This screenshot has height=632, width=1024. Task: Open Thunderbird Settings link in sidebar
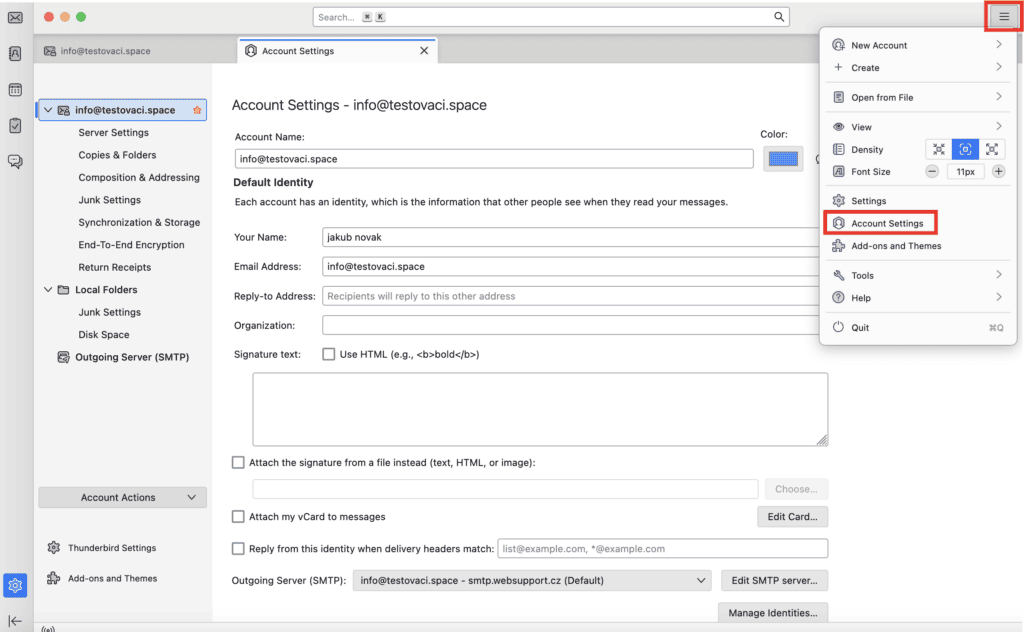[112, 548]
